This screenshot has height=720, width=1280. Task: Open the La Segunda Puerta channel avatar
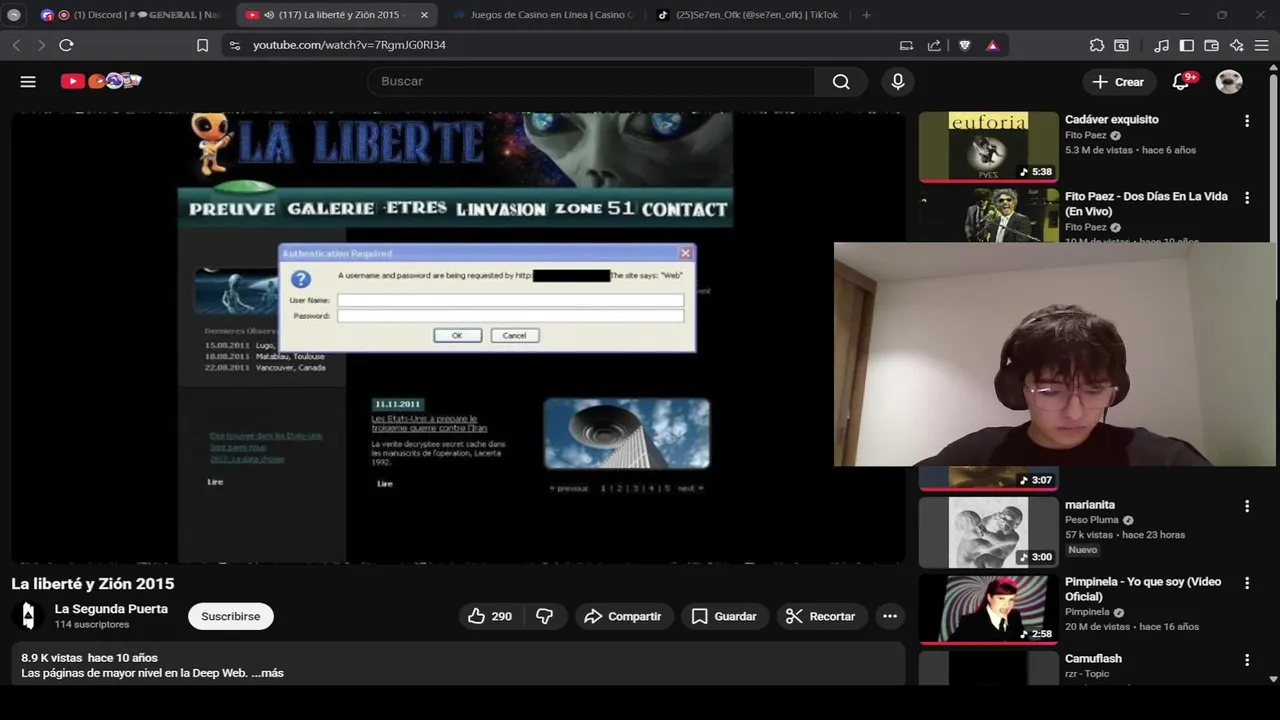coord(28,616)
